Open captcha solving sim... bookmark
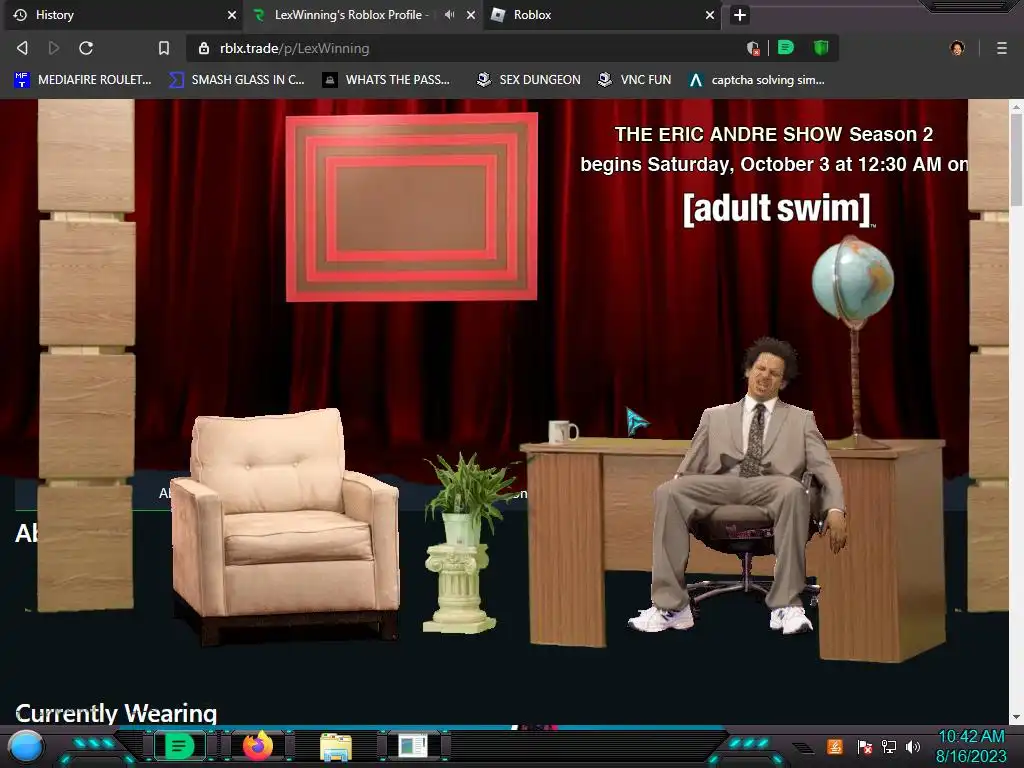The image size is (1024, 768). (757, 80)
